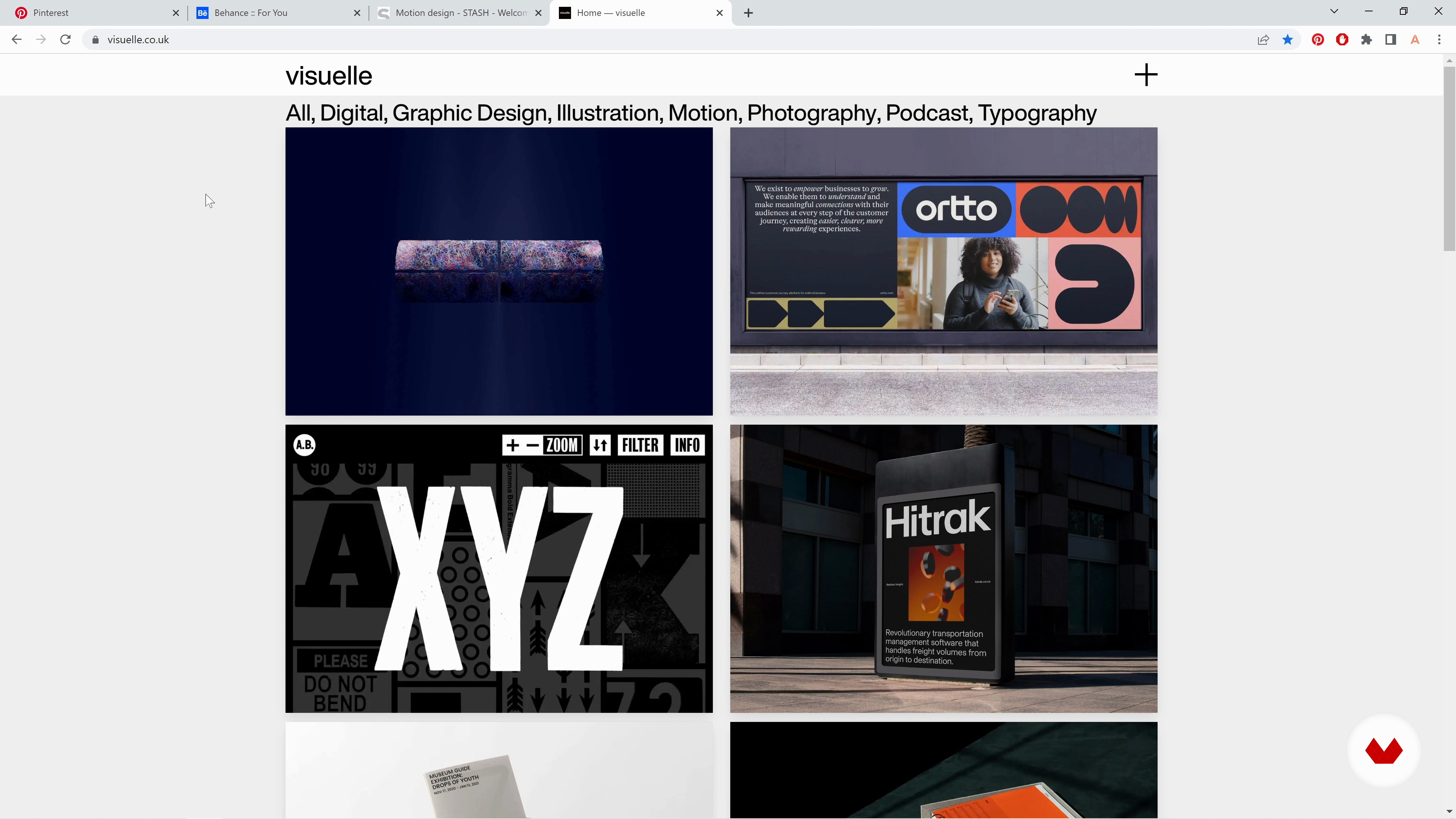Filter by Podcast category
This screenshot has height=819, width=1456.
[927, 113]
